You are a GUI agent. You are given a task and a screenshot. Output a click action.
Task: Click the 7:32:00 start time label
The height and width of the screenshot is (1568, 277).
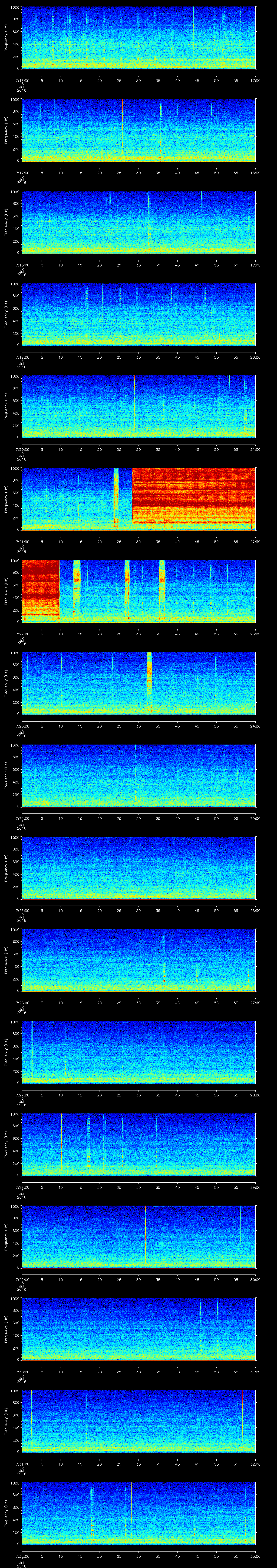click(22, 1556)
